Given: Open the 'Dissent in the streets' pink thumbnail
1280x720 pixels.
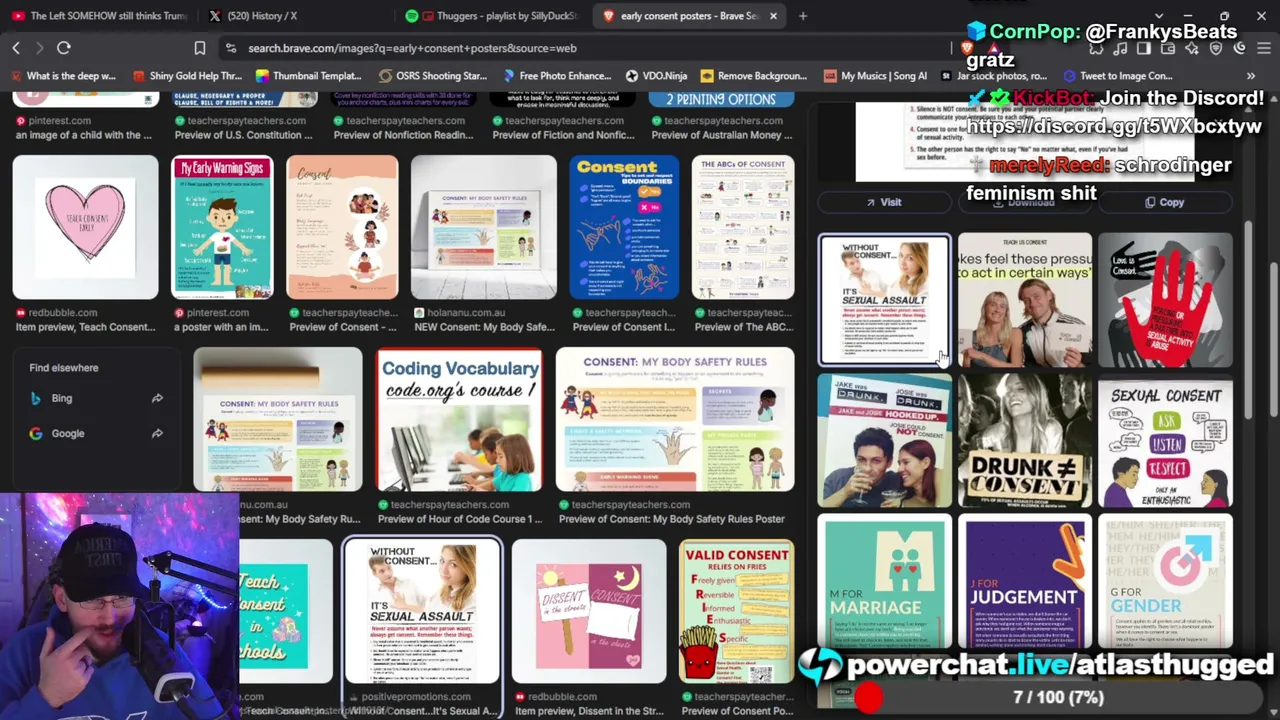Looking at the screenshot, I should click(x=589, y=611).
